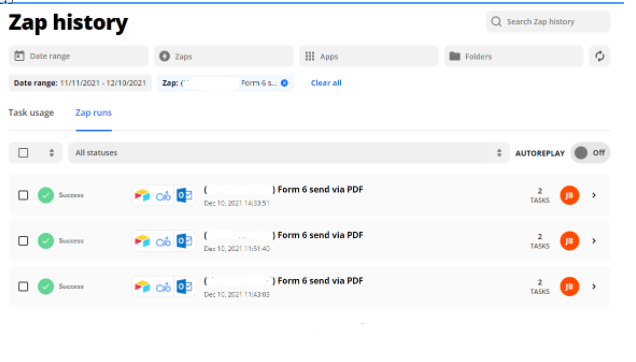
Task: Click Airtable icon in 11:51:40 run
Action: [142, 241]
